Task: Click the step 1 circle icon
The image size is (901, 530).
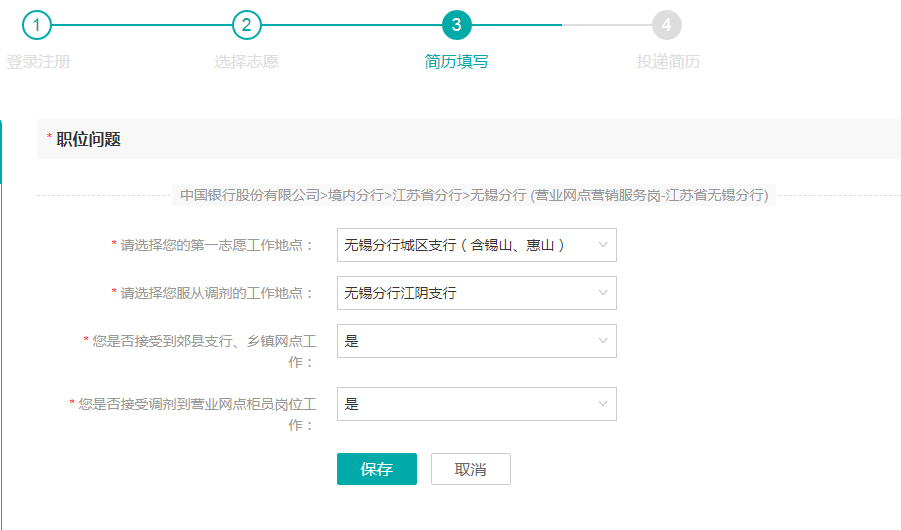Action: click(x=37, y=24)
